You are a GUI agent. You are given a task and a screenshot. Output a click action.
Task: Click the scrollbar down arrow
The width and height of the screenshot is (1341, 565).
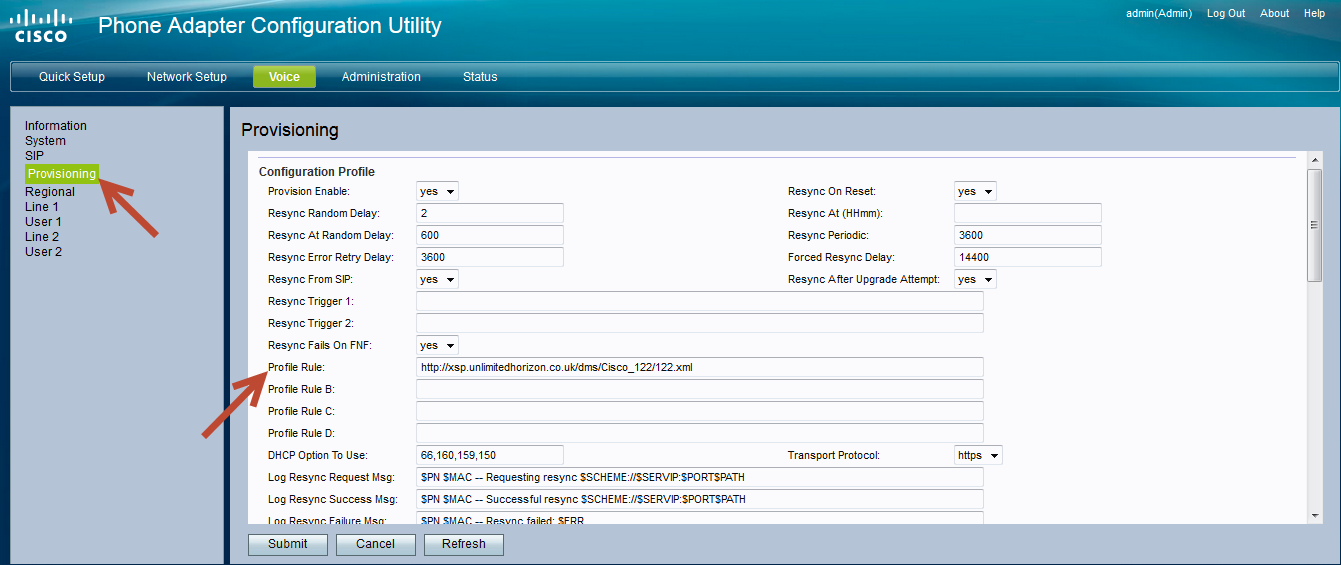pyautogui.click(x=1315, y=516)
